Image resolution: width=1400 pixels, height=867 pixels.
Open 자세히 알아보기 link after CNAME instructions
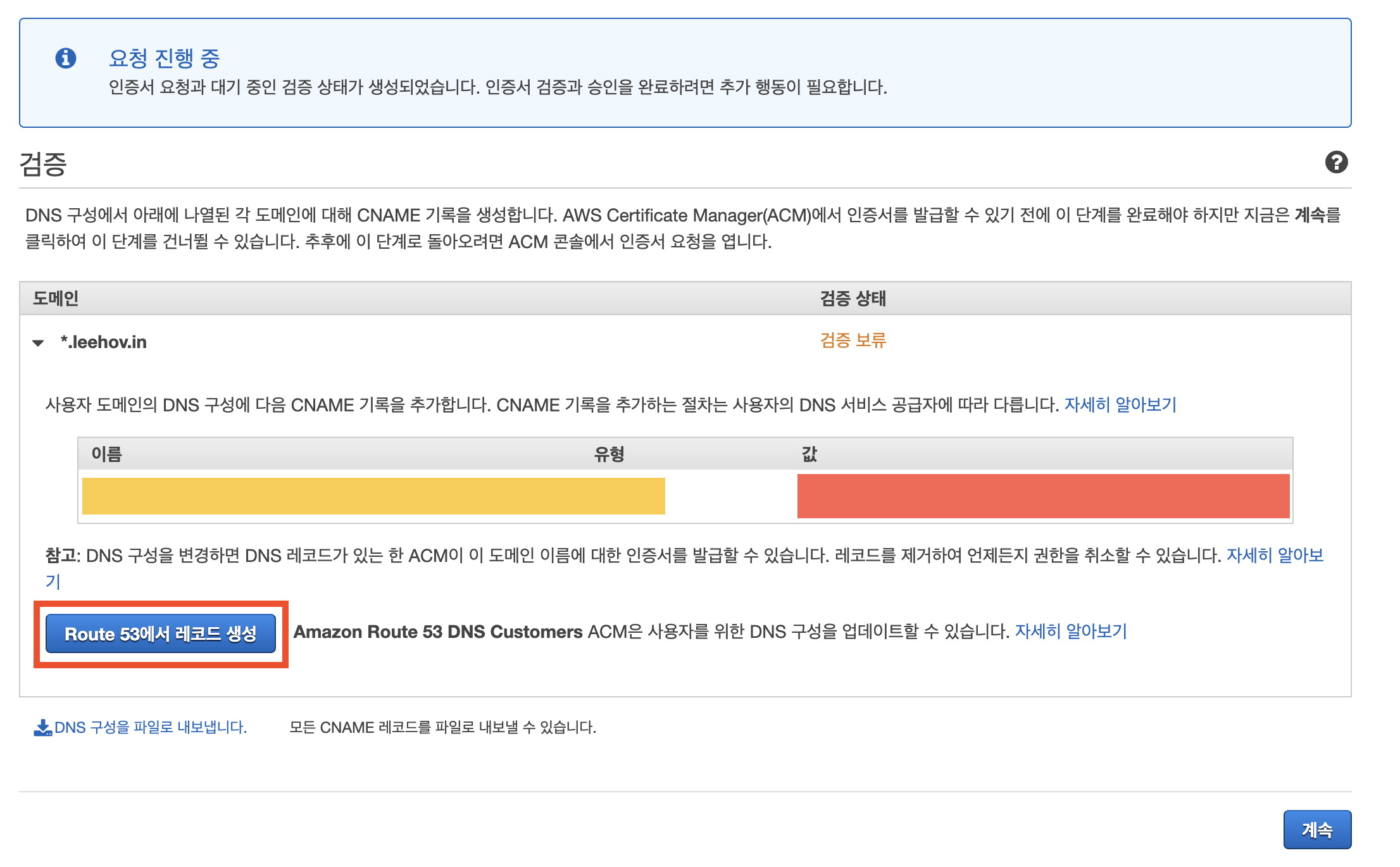click(1120, 405)
